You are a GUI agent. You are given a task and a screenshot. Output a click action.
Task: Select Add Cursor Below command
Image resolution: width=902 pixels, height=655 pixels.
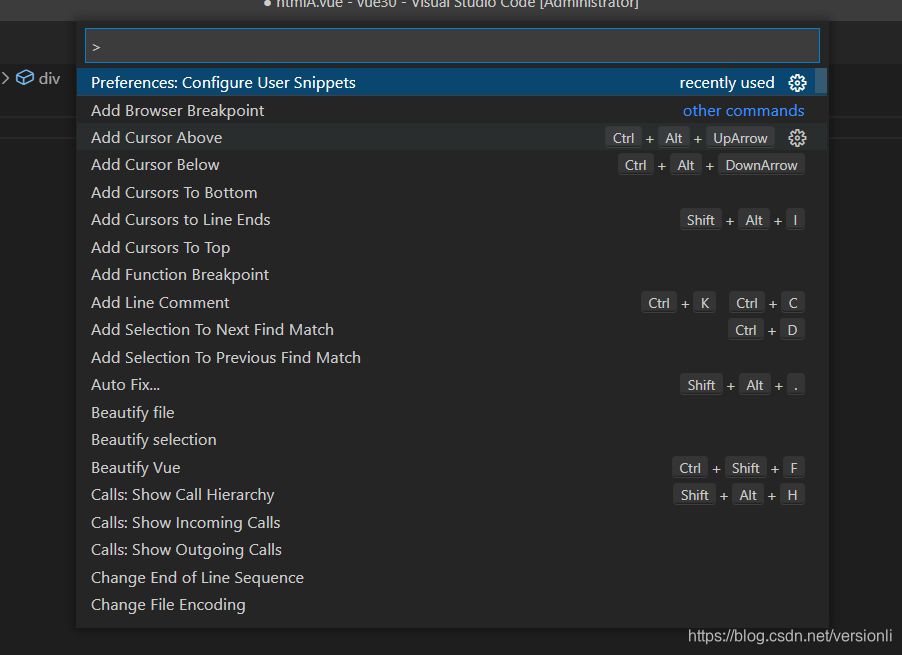[x=452, y=165]
